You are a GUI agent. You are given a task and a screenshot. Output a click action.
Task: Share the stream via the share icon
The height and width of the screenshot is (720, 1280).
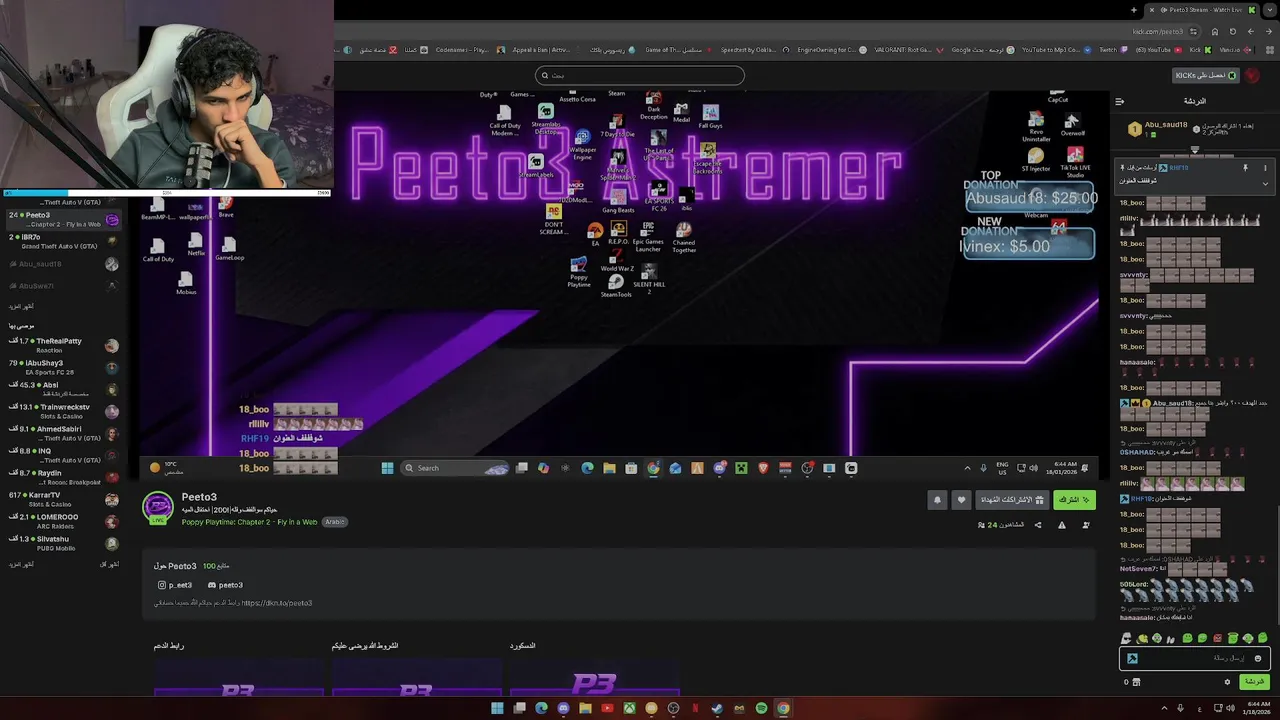(1038, 525)
